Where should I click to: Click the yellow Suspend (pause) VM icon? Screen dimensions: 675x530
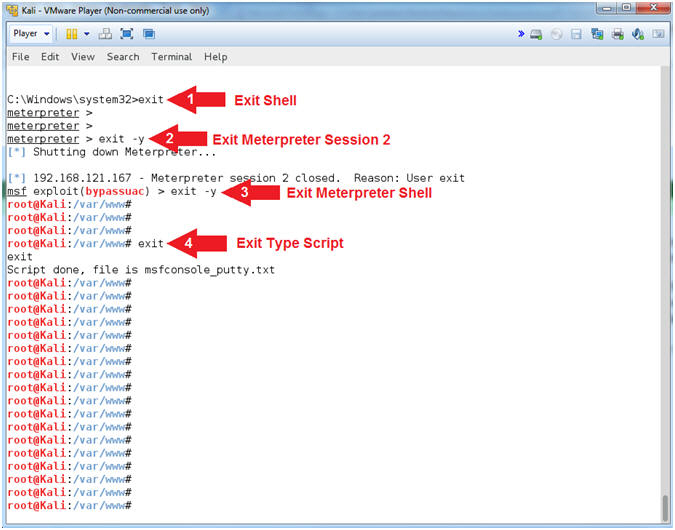tap(71, 34)
